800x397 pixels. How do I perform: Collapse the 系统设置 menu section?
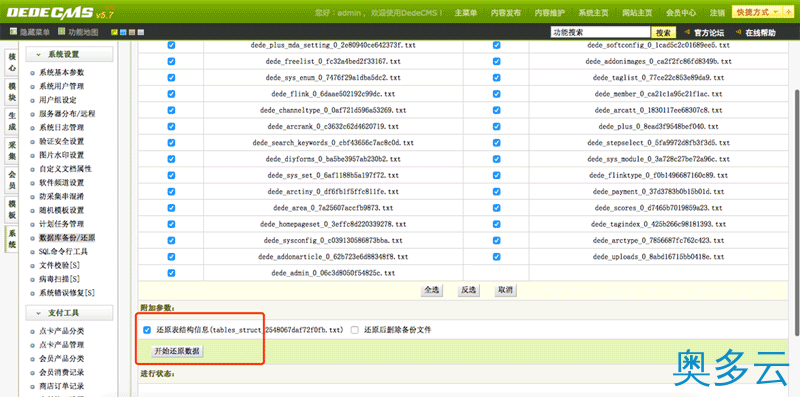[x=69, y=54]
